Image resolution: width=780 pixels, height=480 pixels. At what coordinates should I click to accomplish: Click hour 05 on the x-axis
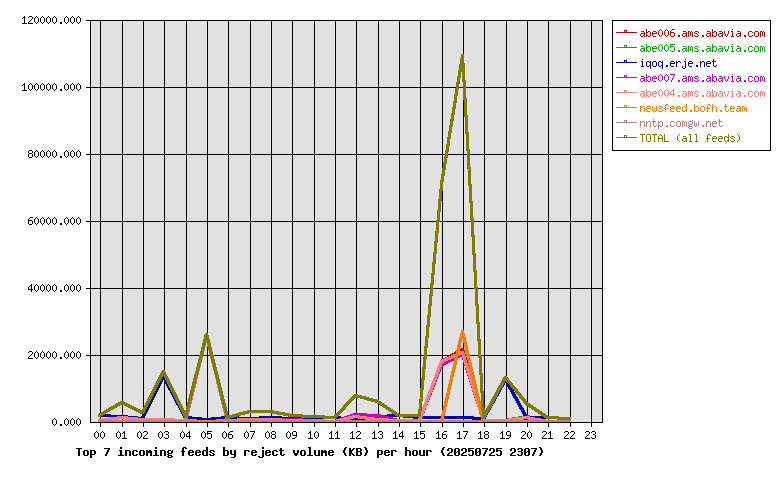(206, 435)
